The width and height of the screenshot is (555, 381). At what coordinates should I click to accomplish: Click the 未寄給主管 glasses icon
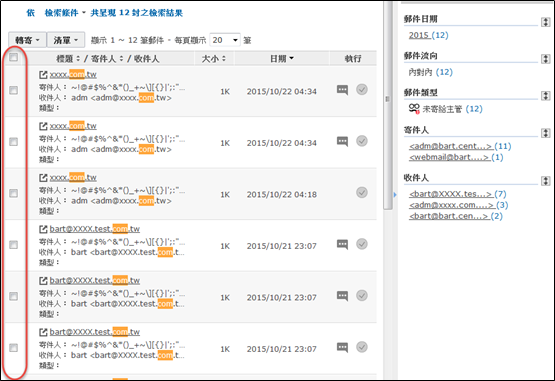(x=414, y=108)
